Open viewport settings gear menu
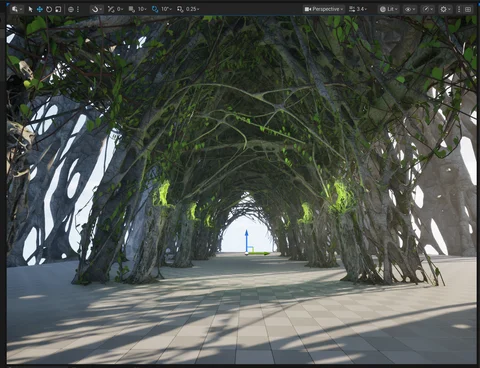This screenshot has height=368, width=480. coord(445,9)
